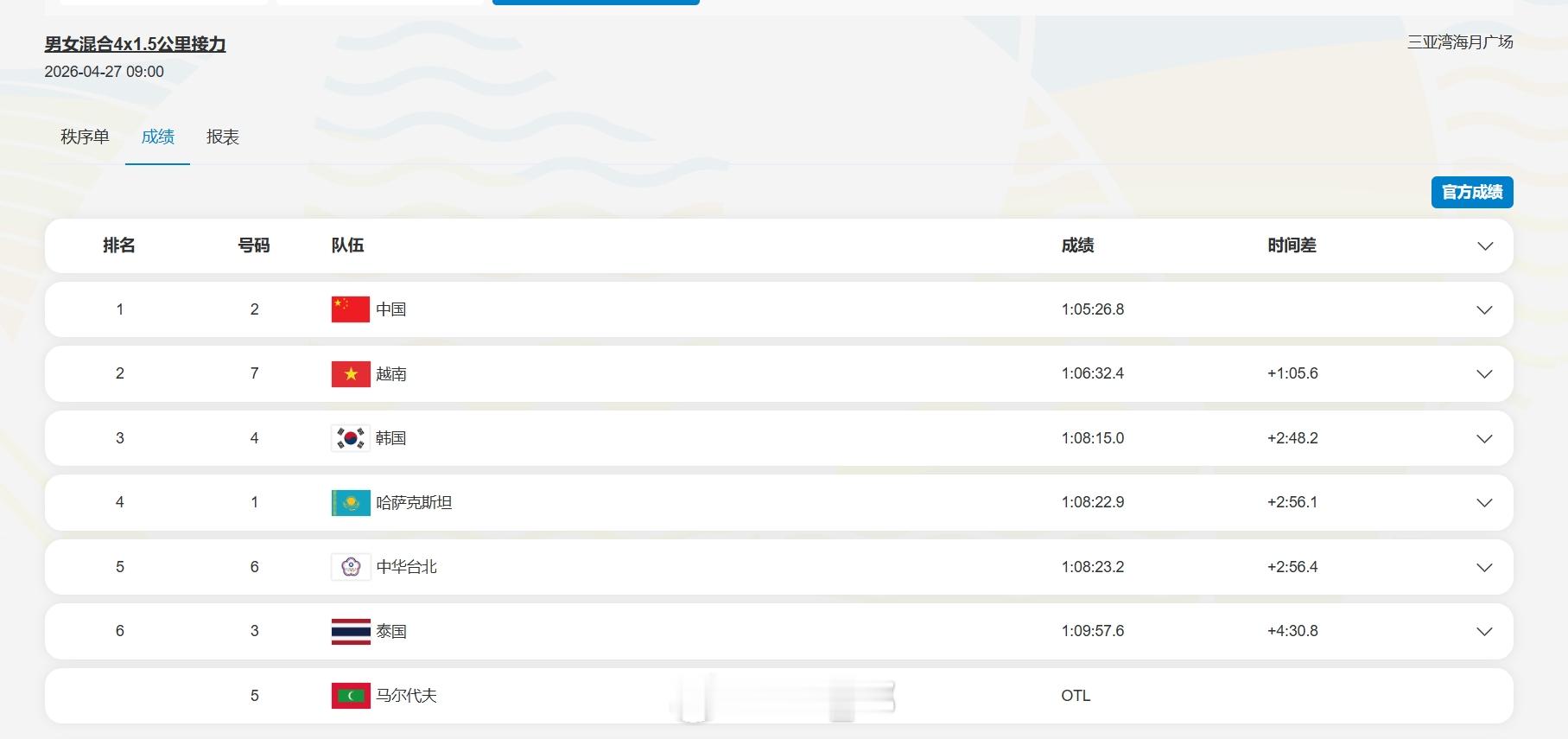Click the Maldives flag icon
Viewport: 1568px width, 739px height.
pos(351,696)
